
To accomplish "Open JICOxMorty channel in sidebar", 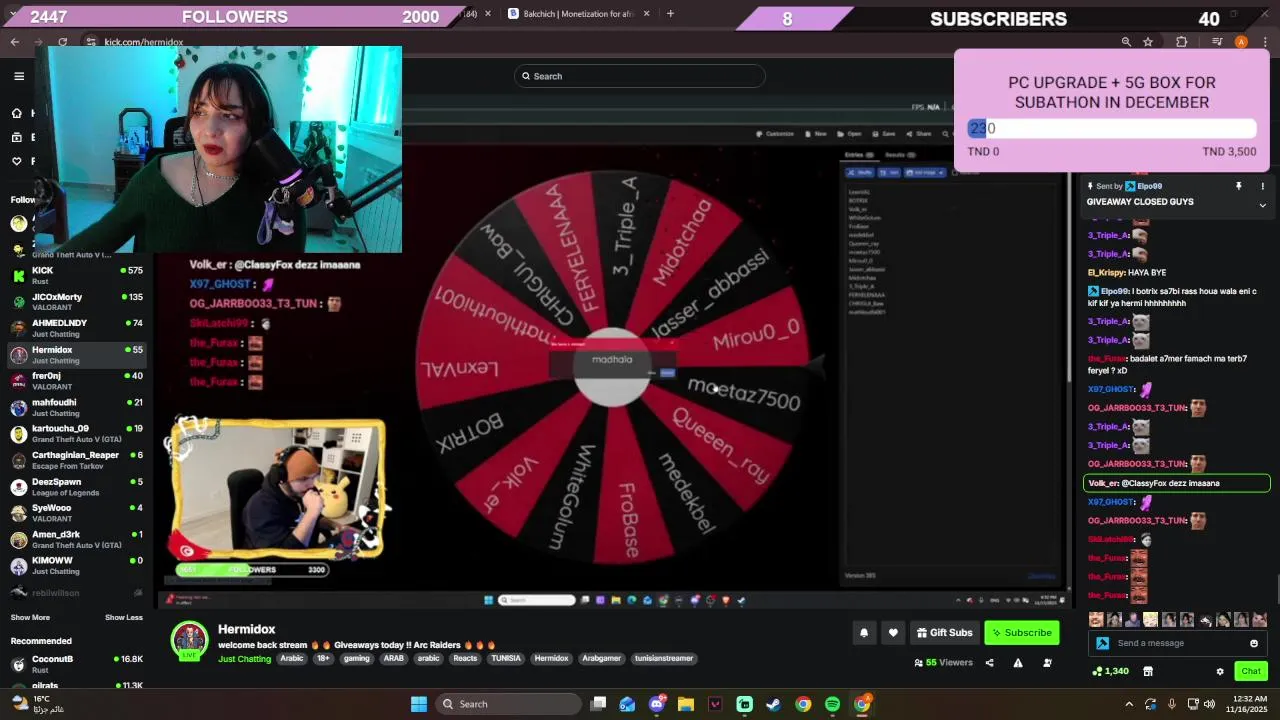I will (x=77, y=302).
